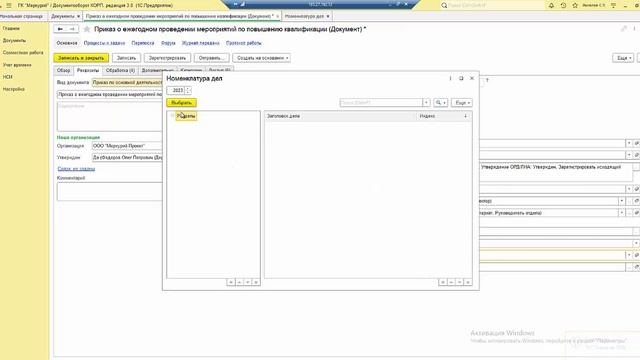This screenshot has width=640, height=360.
Task: Open the Форум link
Action: click(x=168, y=43)
